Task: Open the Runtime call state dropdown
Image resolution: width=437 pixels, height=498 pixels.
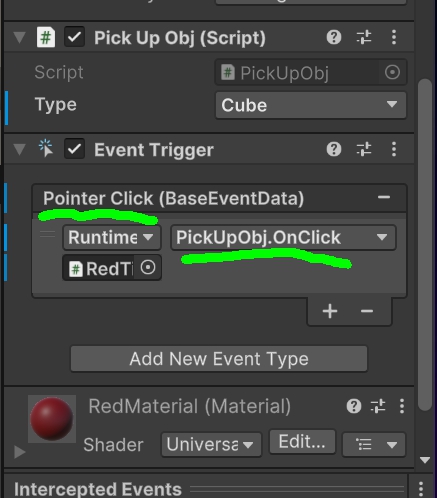Action: click(x=112, y=237)
